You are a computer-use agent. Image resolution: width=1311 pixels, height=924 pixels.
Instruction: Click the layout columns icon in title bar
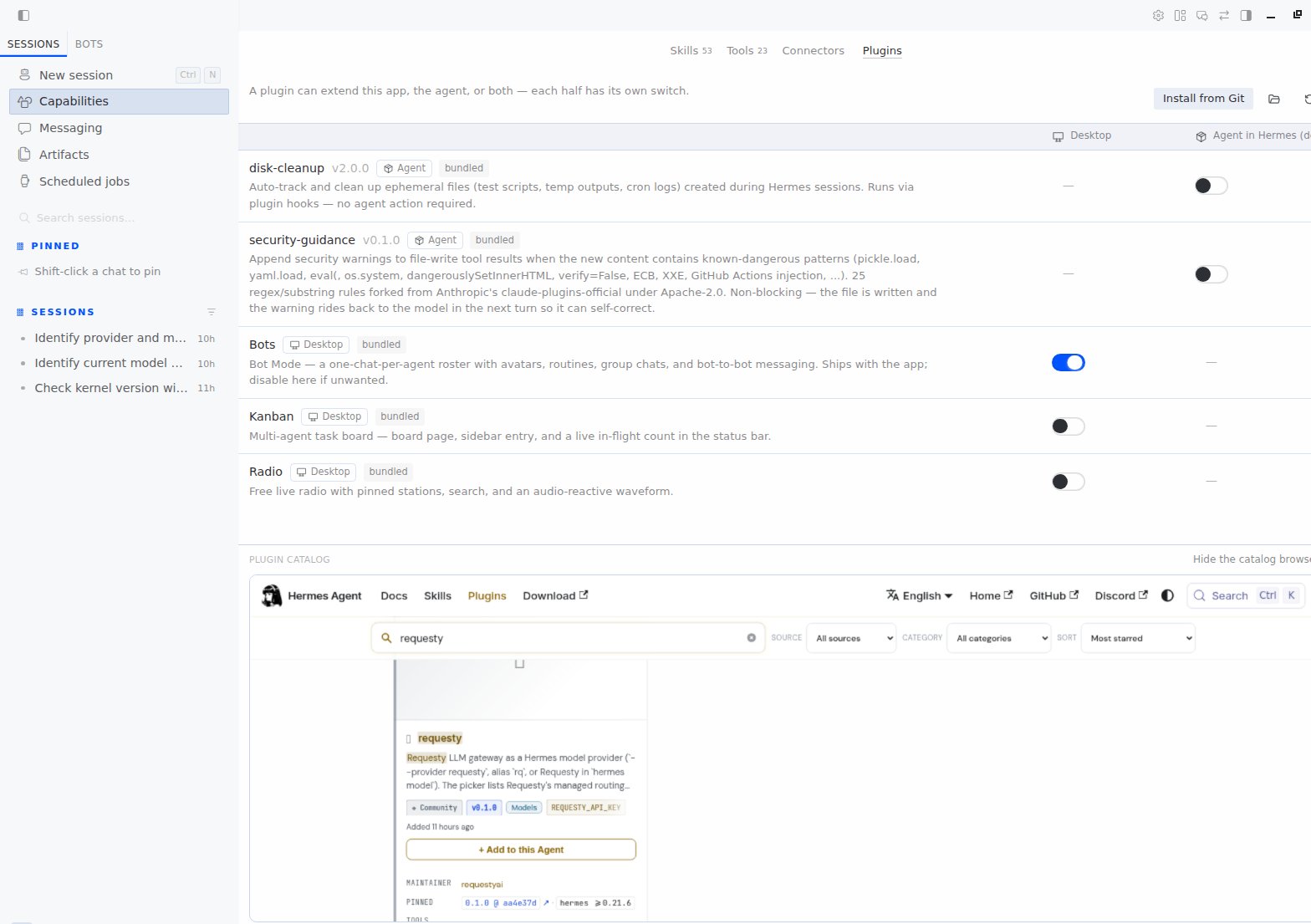point(1180,15)
